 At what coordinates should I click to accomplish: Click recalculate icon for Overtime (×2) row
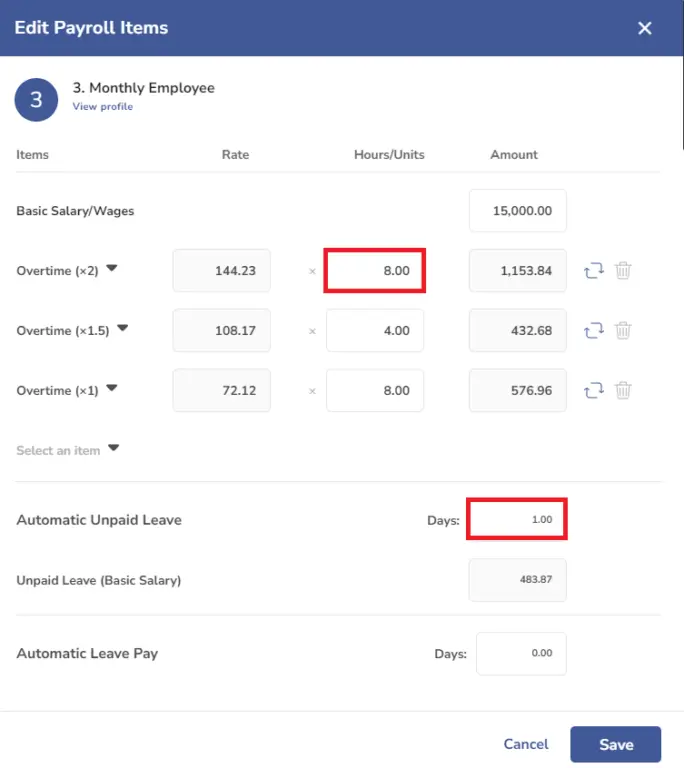[x=594, y=270]
